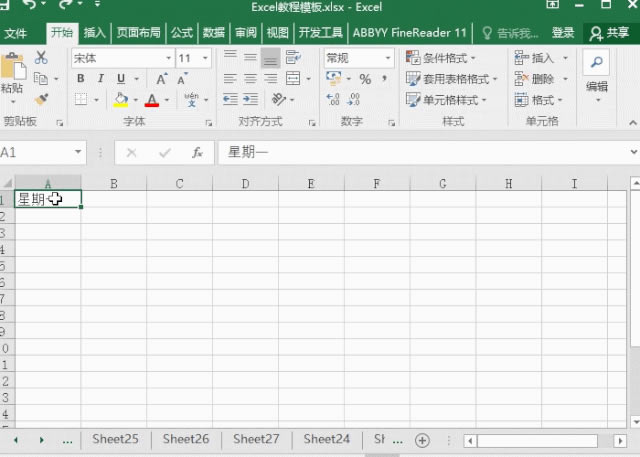This screenshot has height=457, width=640.
Task: Open the font name dropdown 宋体
Action: (x=168, y=58)
